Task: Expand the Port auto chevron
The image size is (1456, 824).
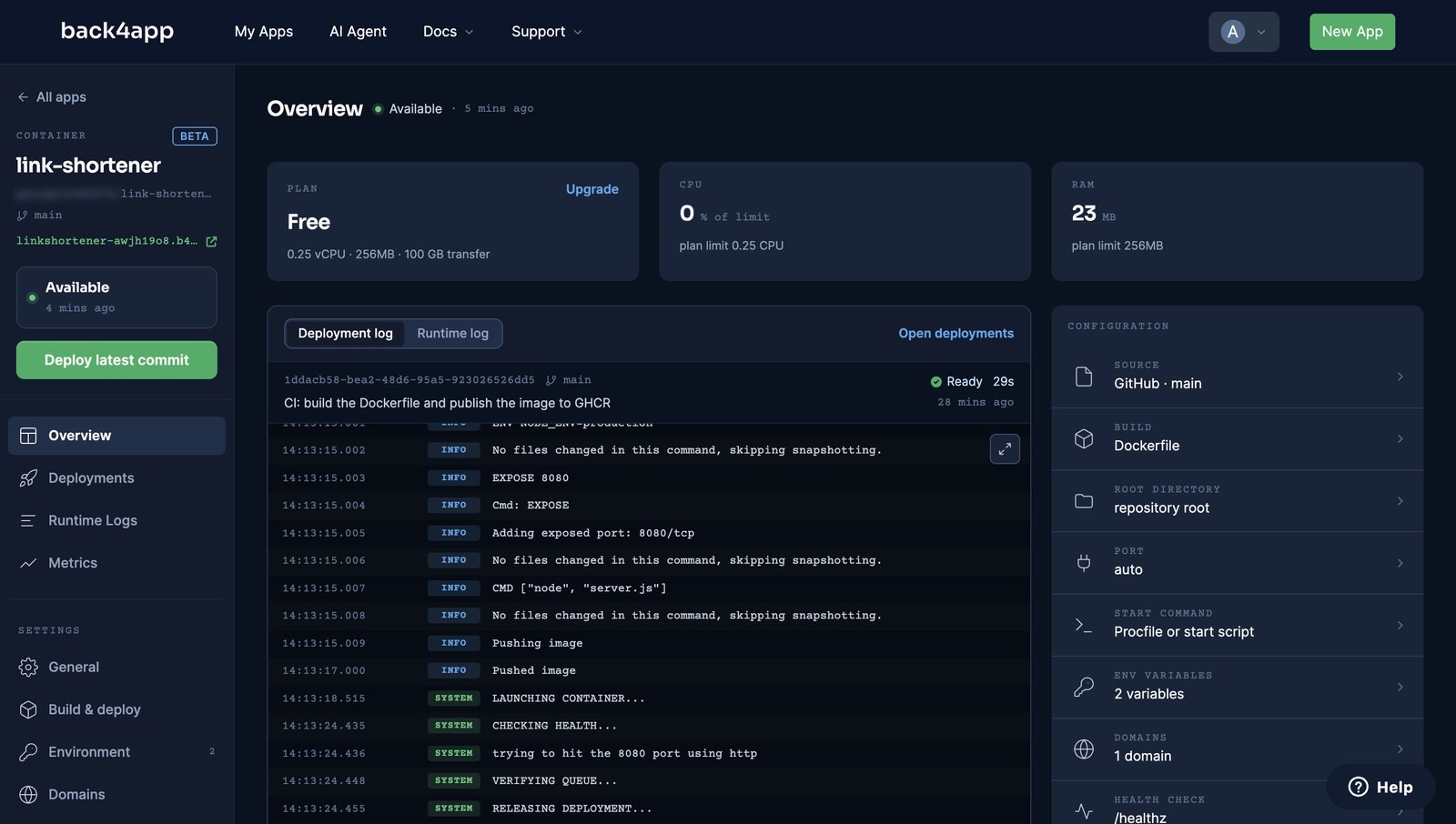Action: 1400,563
